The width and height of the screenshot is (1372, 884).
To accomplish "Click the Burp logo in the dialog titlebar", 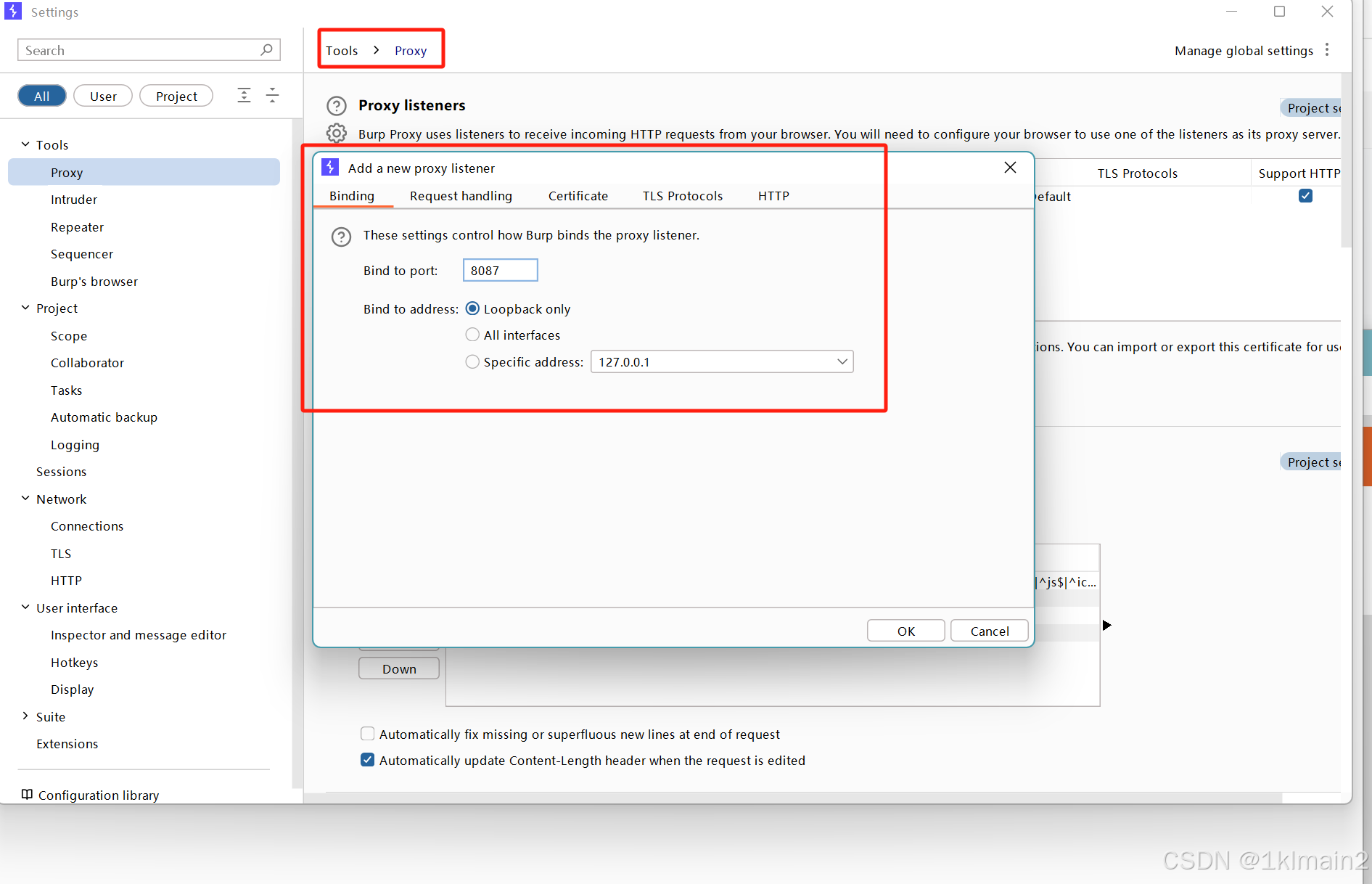I will tap(330, 167).
